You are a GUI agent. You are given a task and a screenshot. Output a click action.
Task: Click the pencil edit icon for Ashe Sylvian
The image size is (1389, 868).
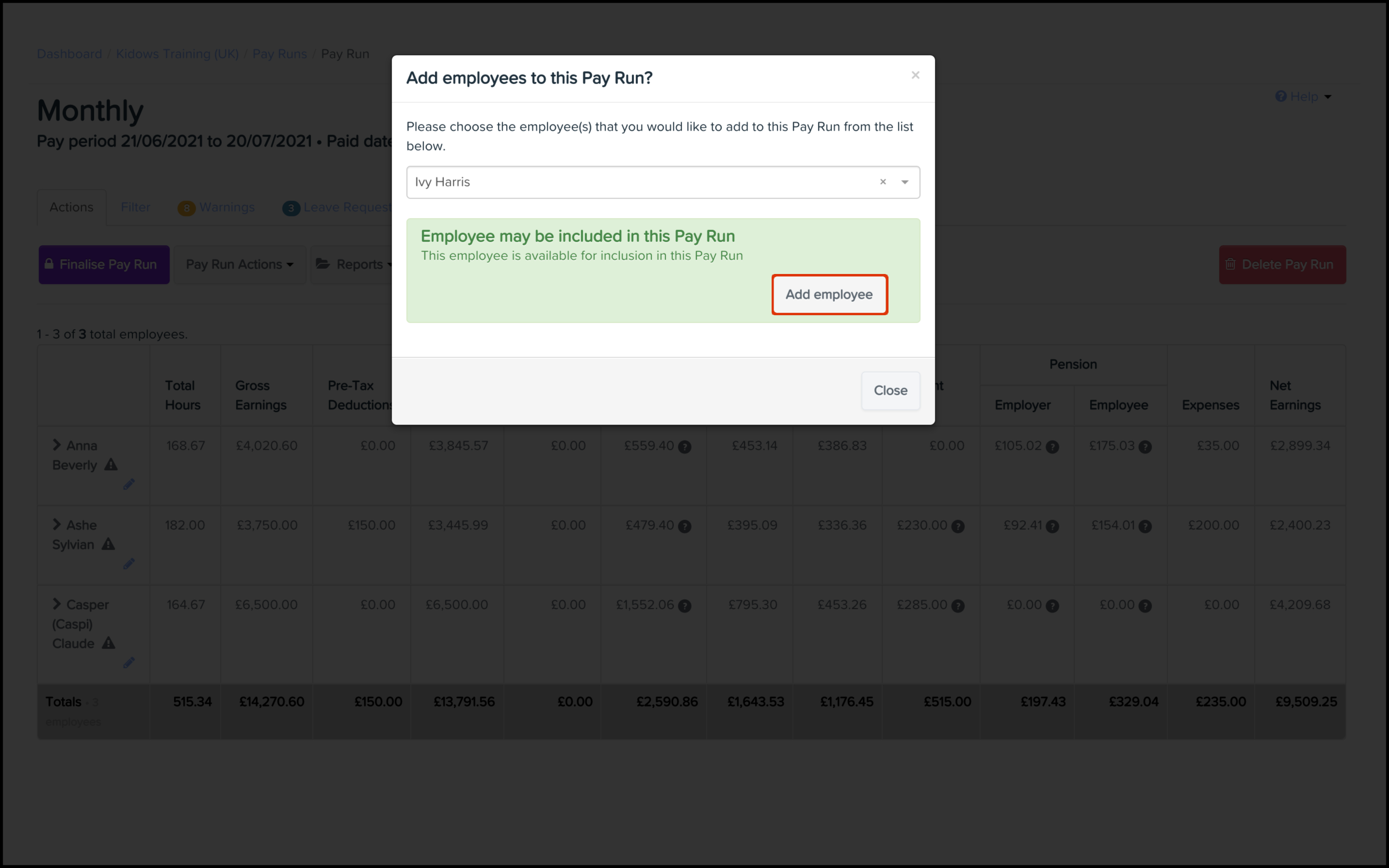[129, 564]
